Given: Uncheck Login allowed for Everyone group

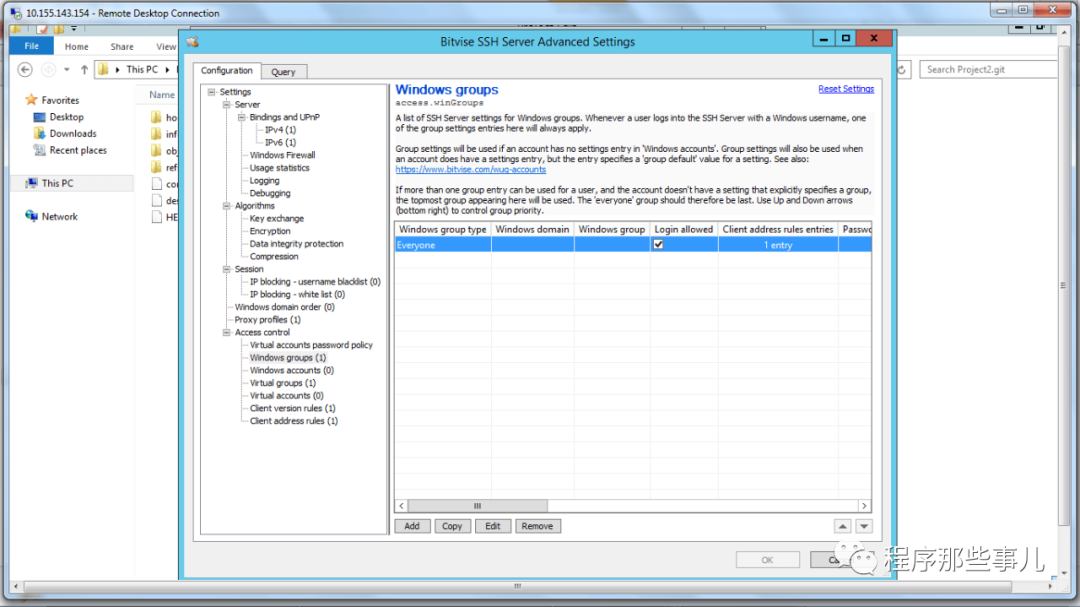Looking at the screenshot, I should (658, 245).
